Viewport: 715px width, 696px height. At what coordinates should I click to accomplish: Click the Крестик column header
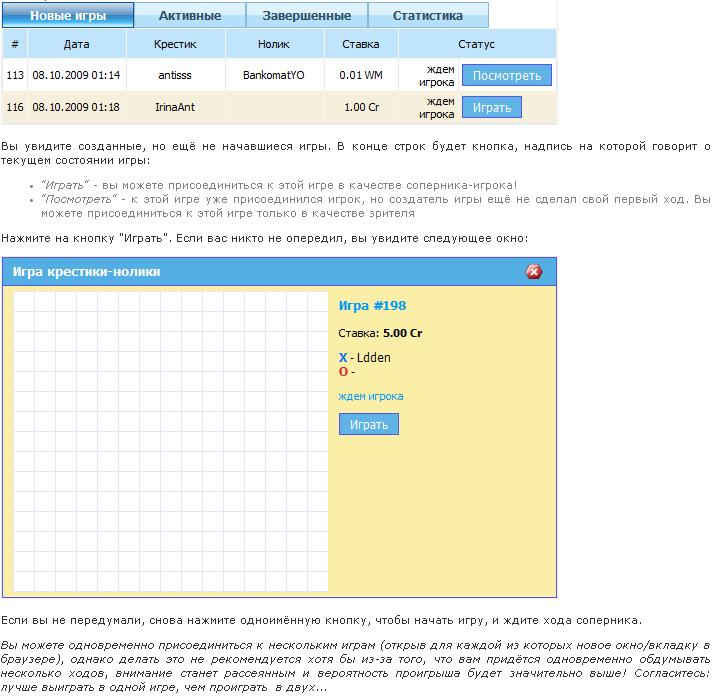[x=175, y=44]
